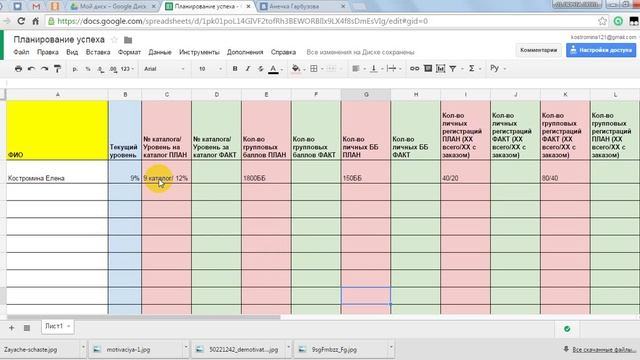Open the Инструменты menu

click(x=199, y=52)
